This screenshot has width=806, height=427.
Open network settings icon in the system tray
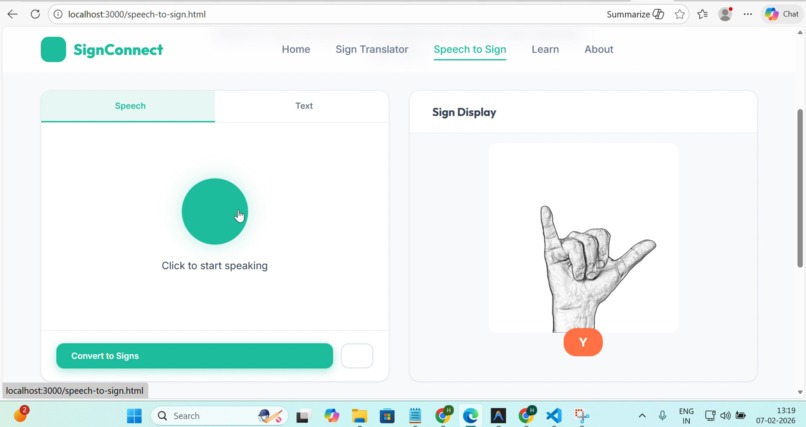click(710, 415)
